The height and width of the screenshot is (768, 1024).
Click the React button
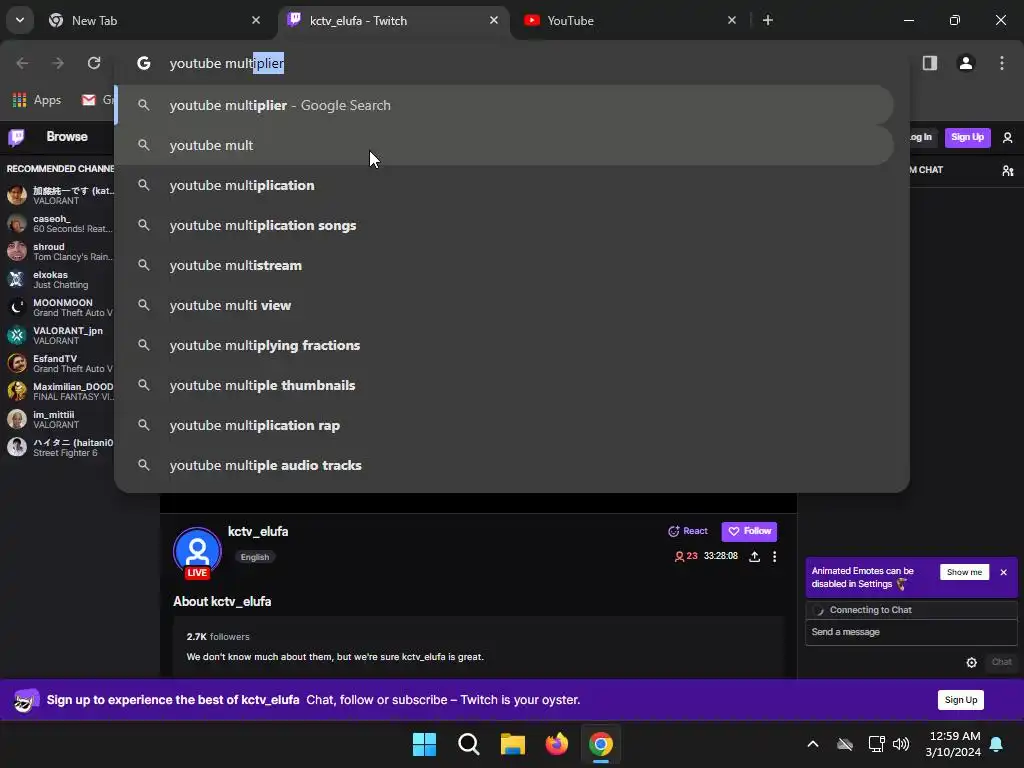(x=688, y=531)
